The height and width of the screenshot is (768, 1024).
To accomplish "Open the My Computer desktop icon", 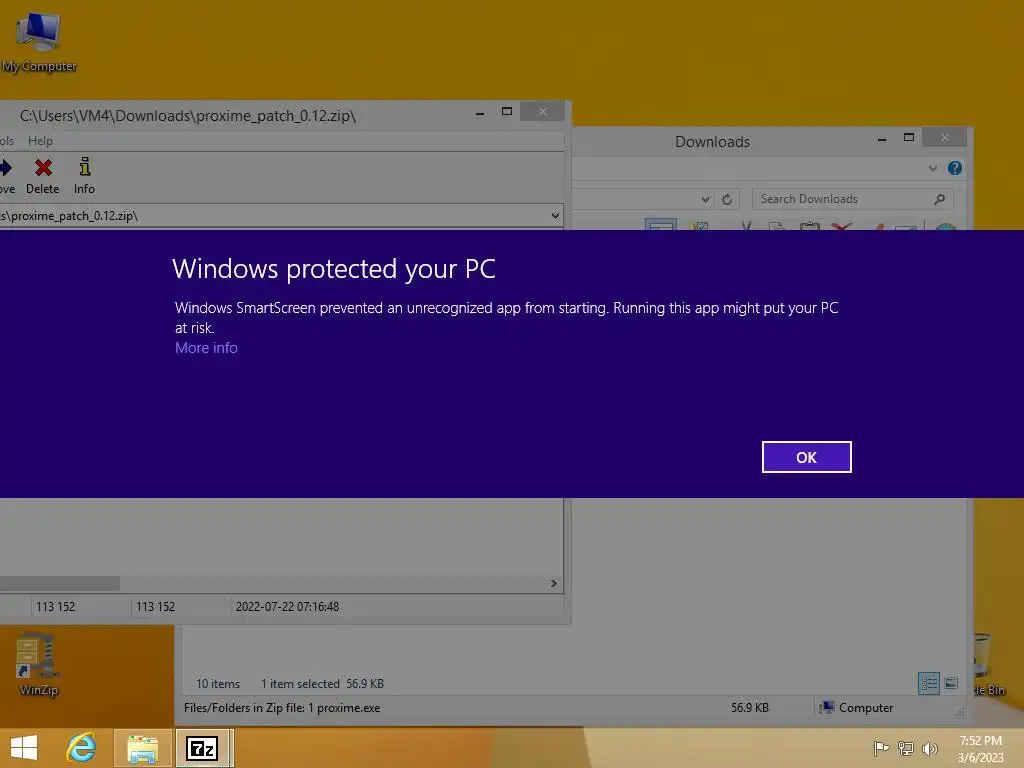I will pos(39,43).
